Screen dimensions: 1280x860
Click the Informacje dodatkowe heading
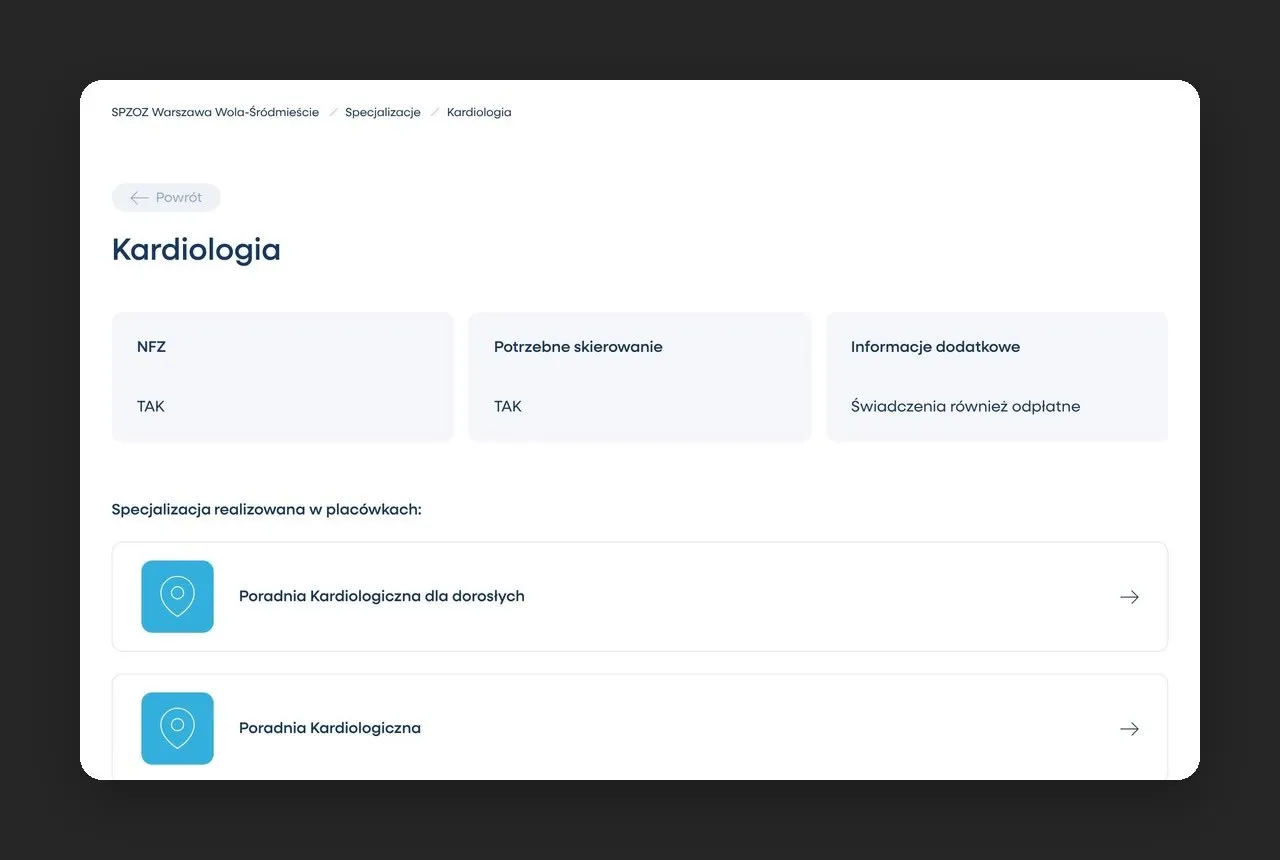[x=935, y=347]
